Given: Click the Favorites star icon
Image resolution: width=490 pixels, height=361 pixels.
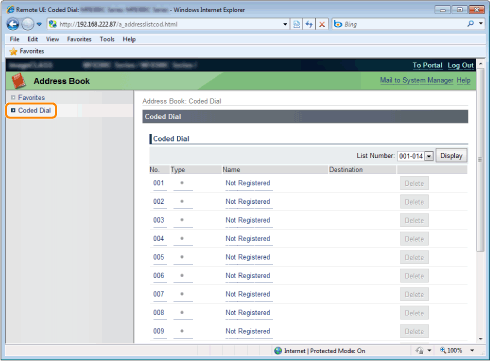Looking at the screenshot, I should (13, 51).
